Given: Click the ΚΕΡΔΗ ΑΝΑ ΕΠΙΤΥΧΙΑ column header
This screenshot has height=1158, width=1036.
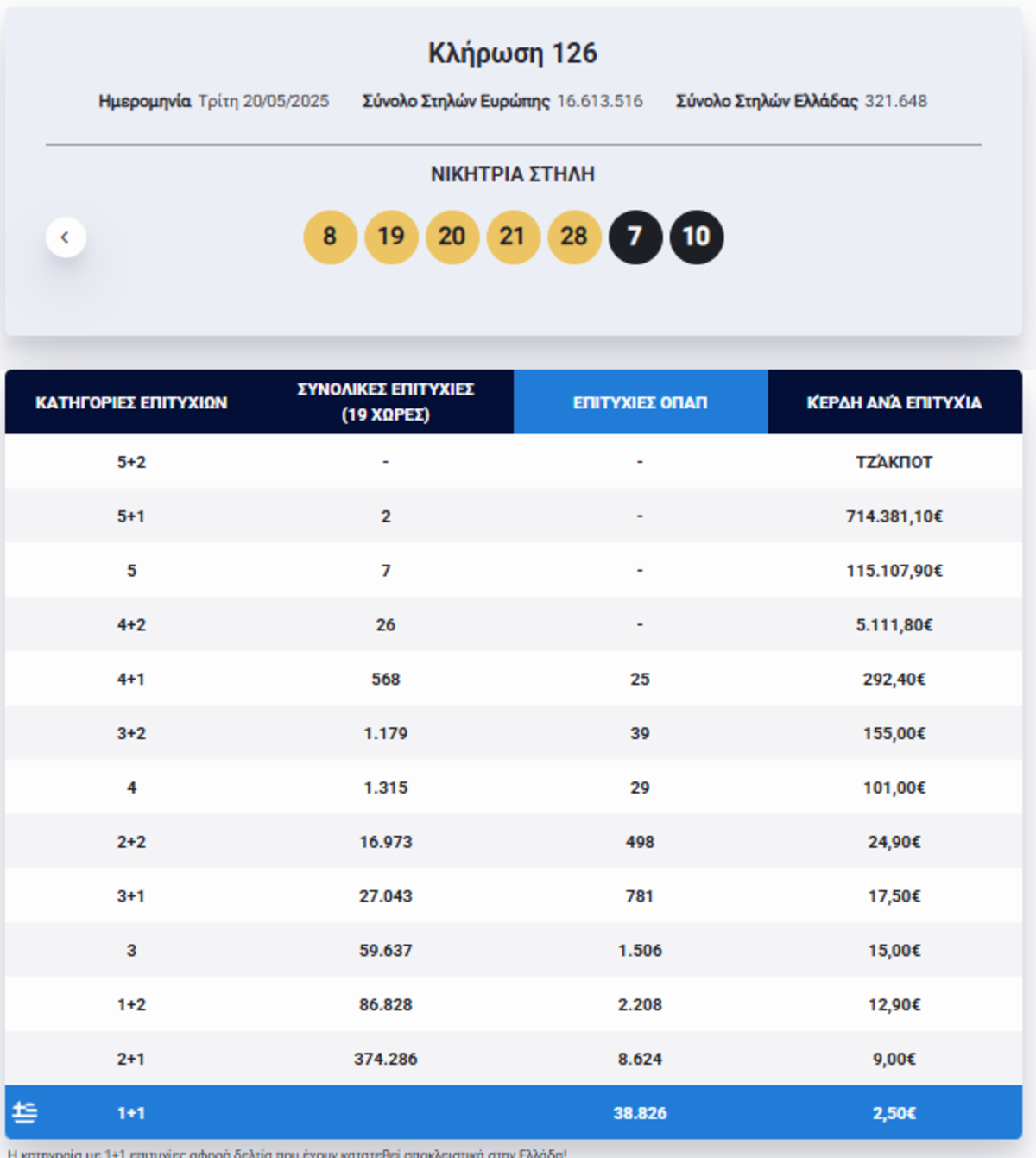Looking at the screenshot, I should tap(894, 402).
